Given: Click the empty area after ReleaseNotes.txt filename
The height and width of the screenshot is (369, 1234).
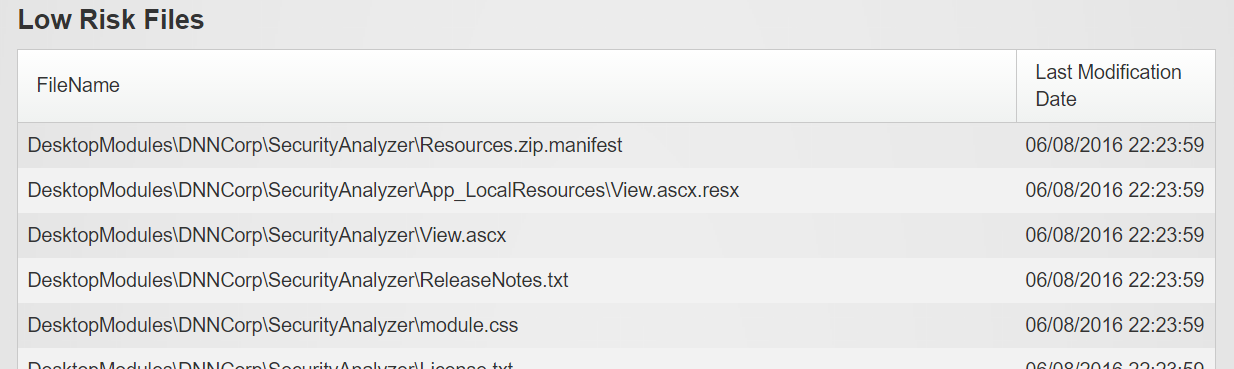Looking at the screenshot, I should 792,280.
